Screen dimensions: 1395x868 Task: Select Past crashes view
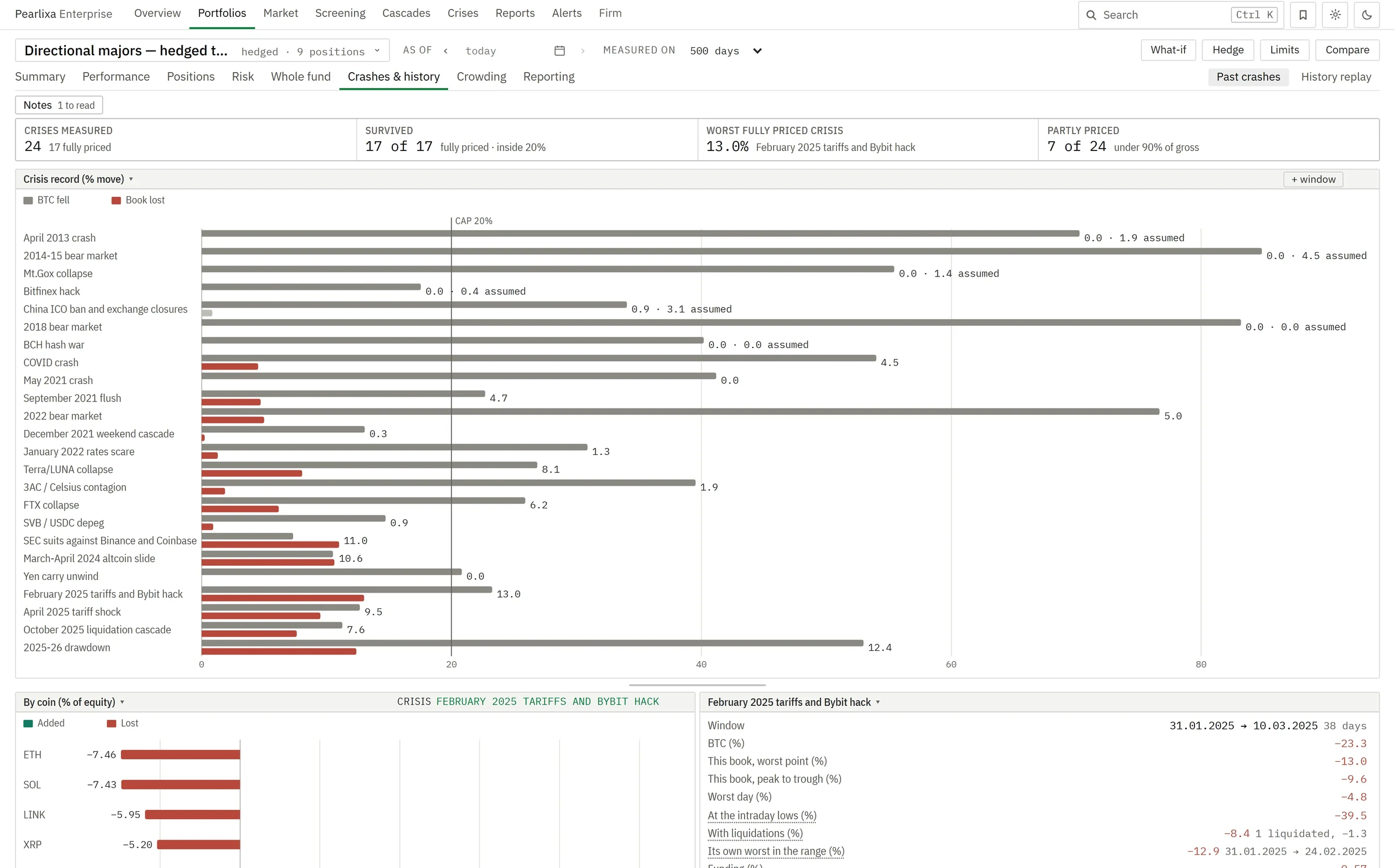(x=1248, y=77)
